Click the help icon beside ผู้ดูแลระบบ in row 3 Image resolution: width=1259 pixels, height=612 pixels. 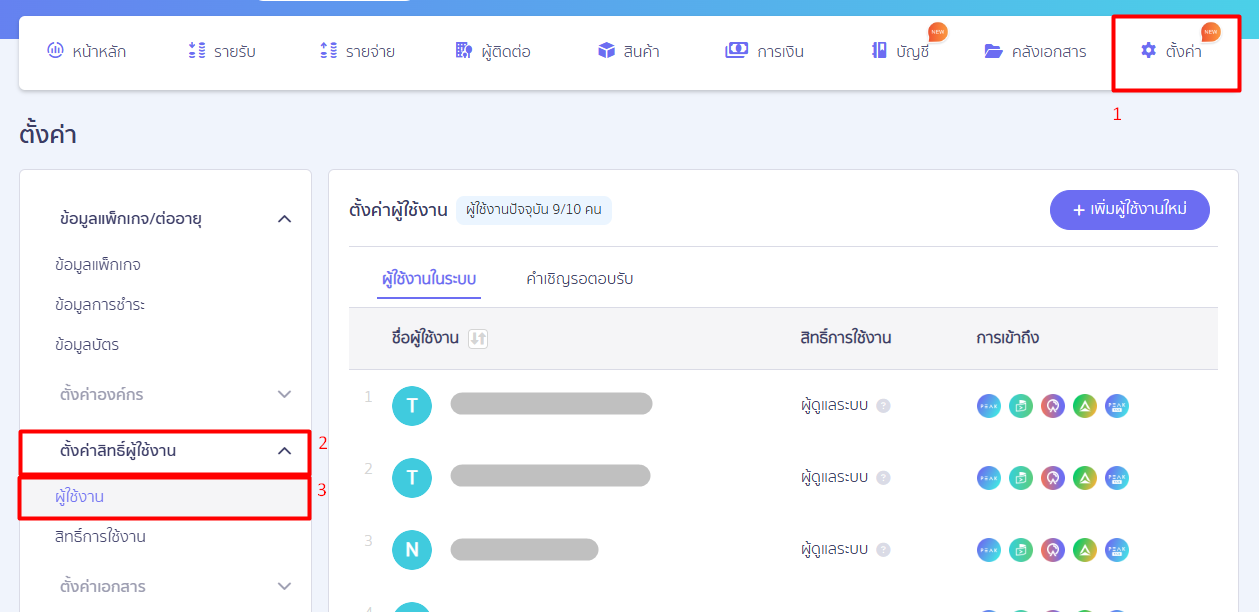click(x=883, y=550)
